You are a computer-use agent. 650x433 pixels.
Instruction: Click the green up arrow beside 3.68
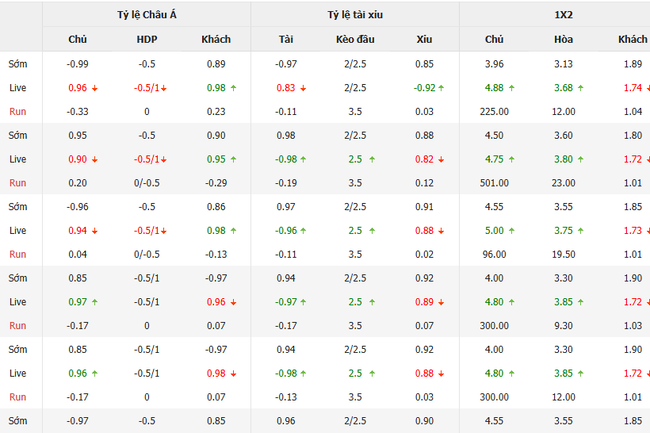coord(583,88)
